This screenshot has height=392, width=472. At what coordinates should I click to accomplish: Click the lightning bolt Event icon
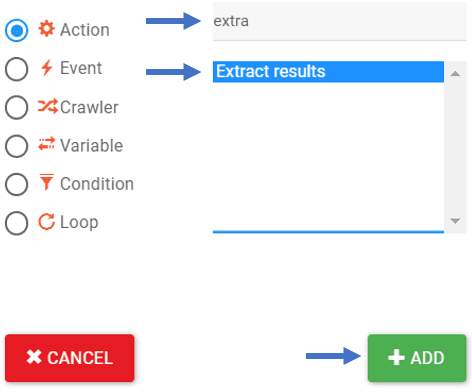click(47, 68)
